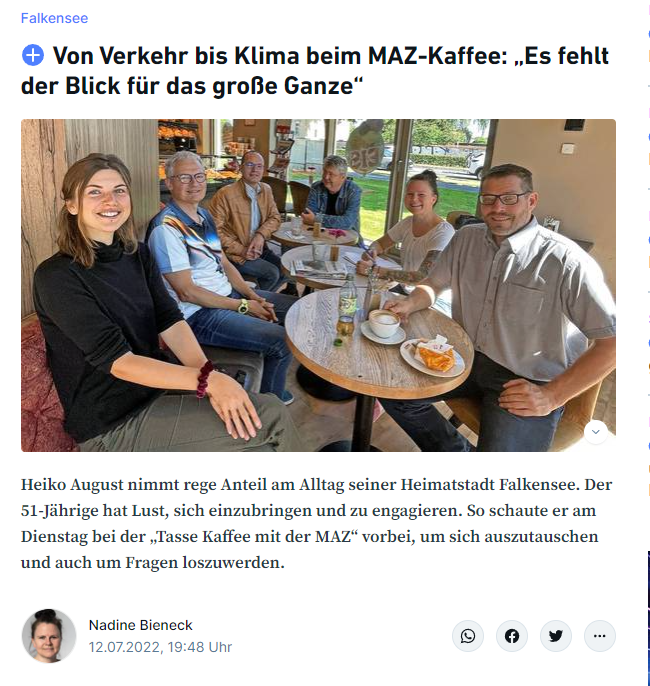
Task: Share the article on Facebook
Action: pos(512,636)
